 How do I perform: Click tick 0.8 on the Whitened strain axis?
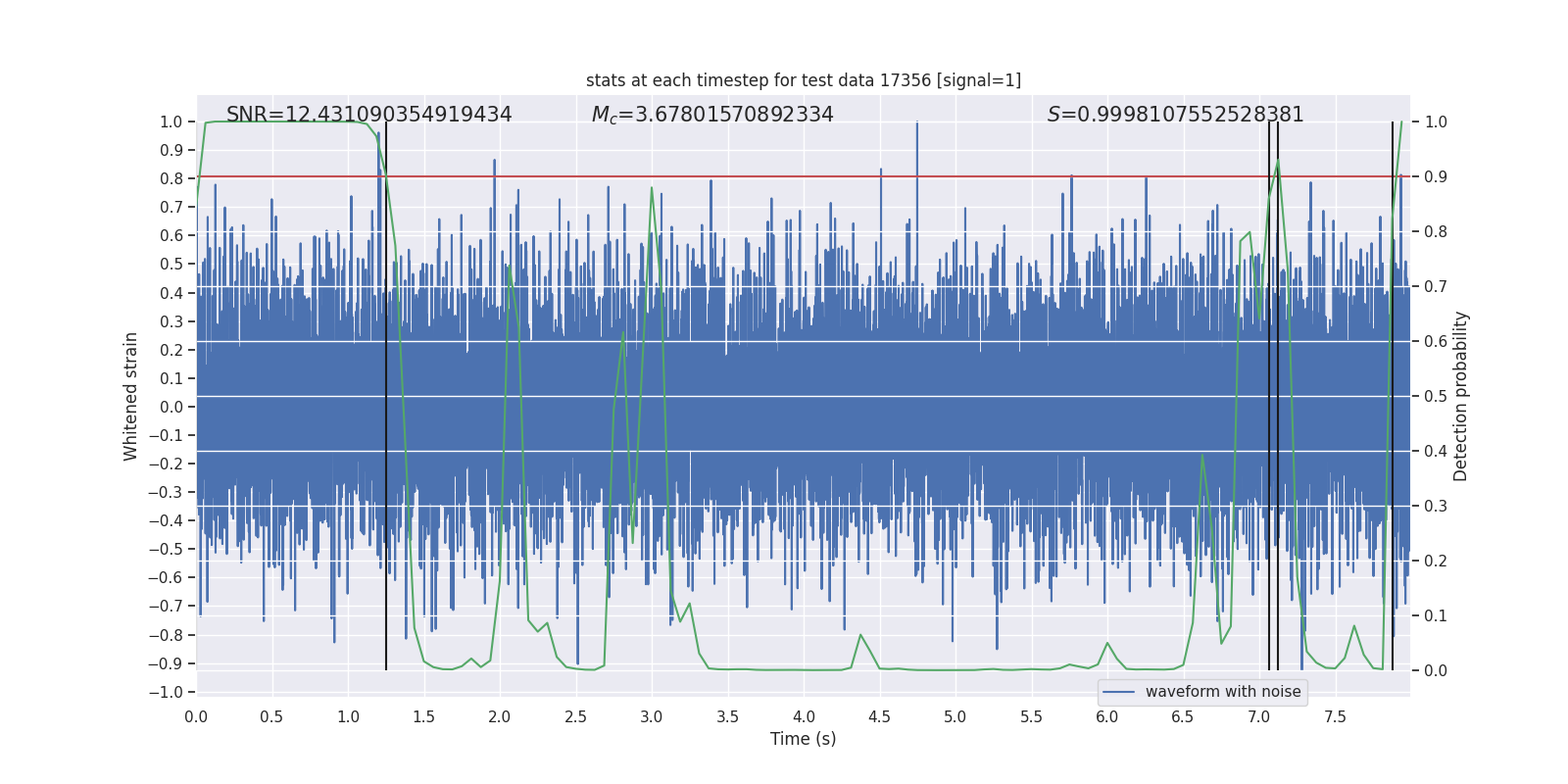pyautogui.click(x=171, y=178)
